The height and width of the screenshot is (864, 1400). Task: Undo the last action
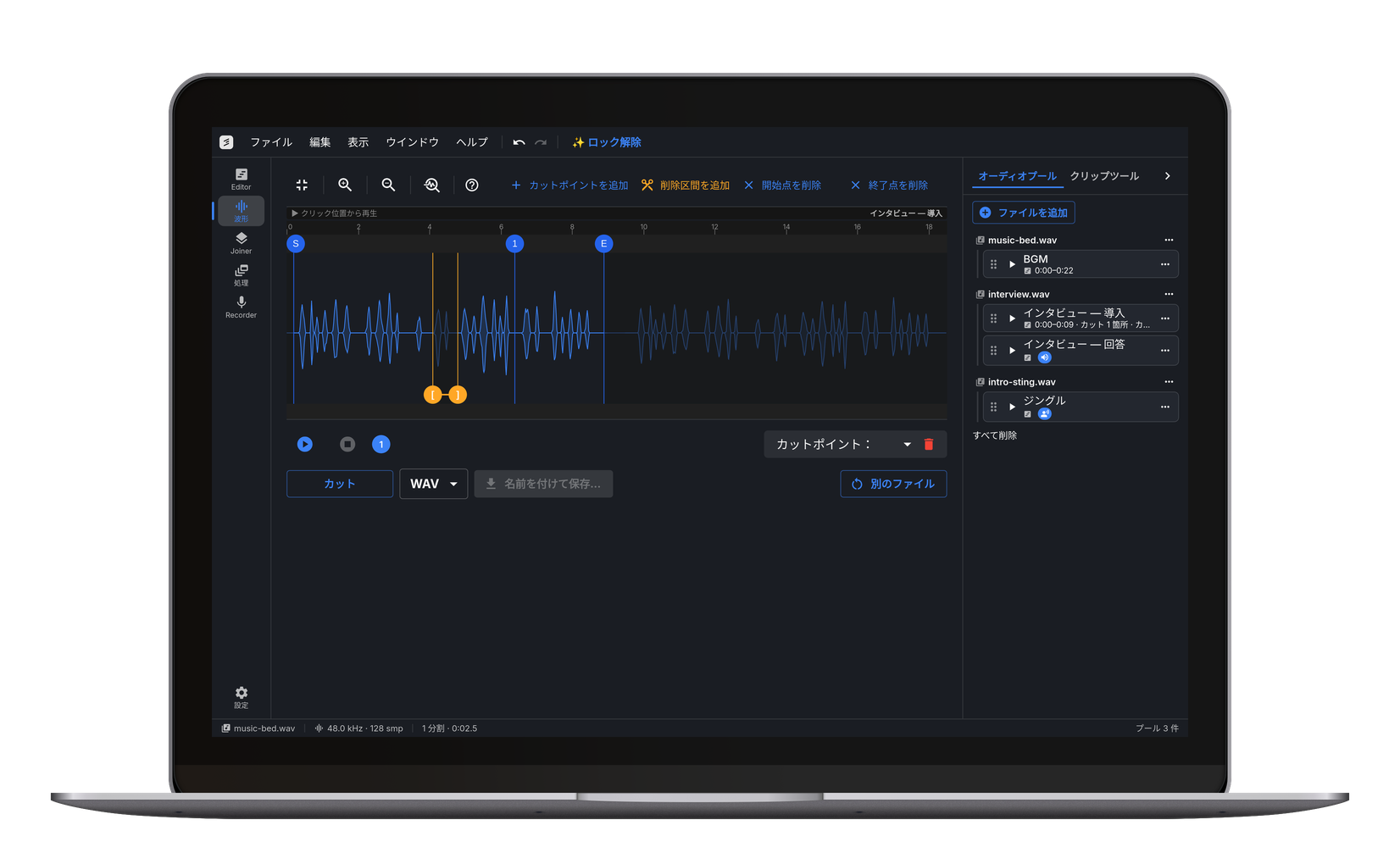(519, 142)
